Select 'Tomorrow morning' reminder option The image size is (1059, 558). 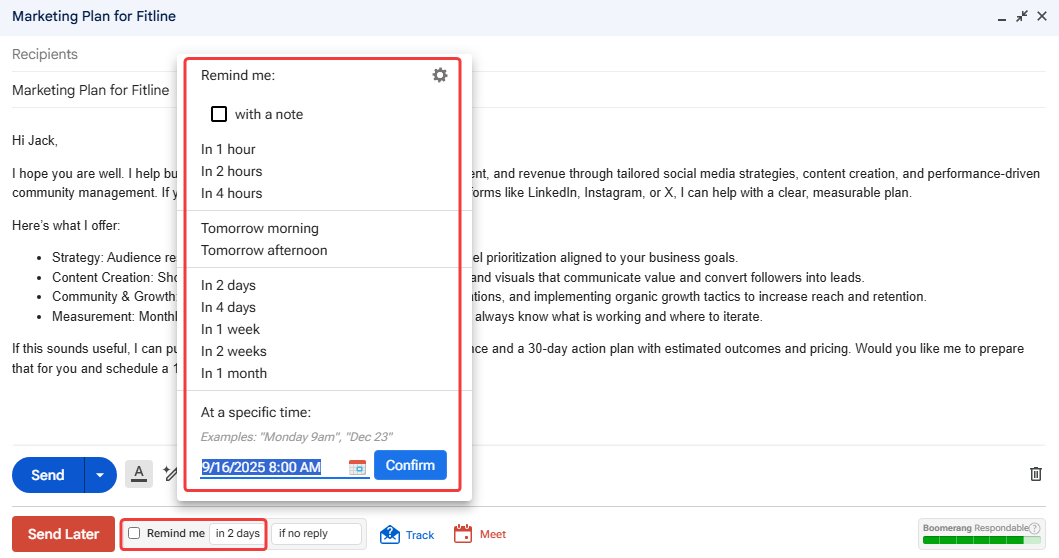[259, 228]
